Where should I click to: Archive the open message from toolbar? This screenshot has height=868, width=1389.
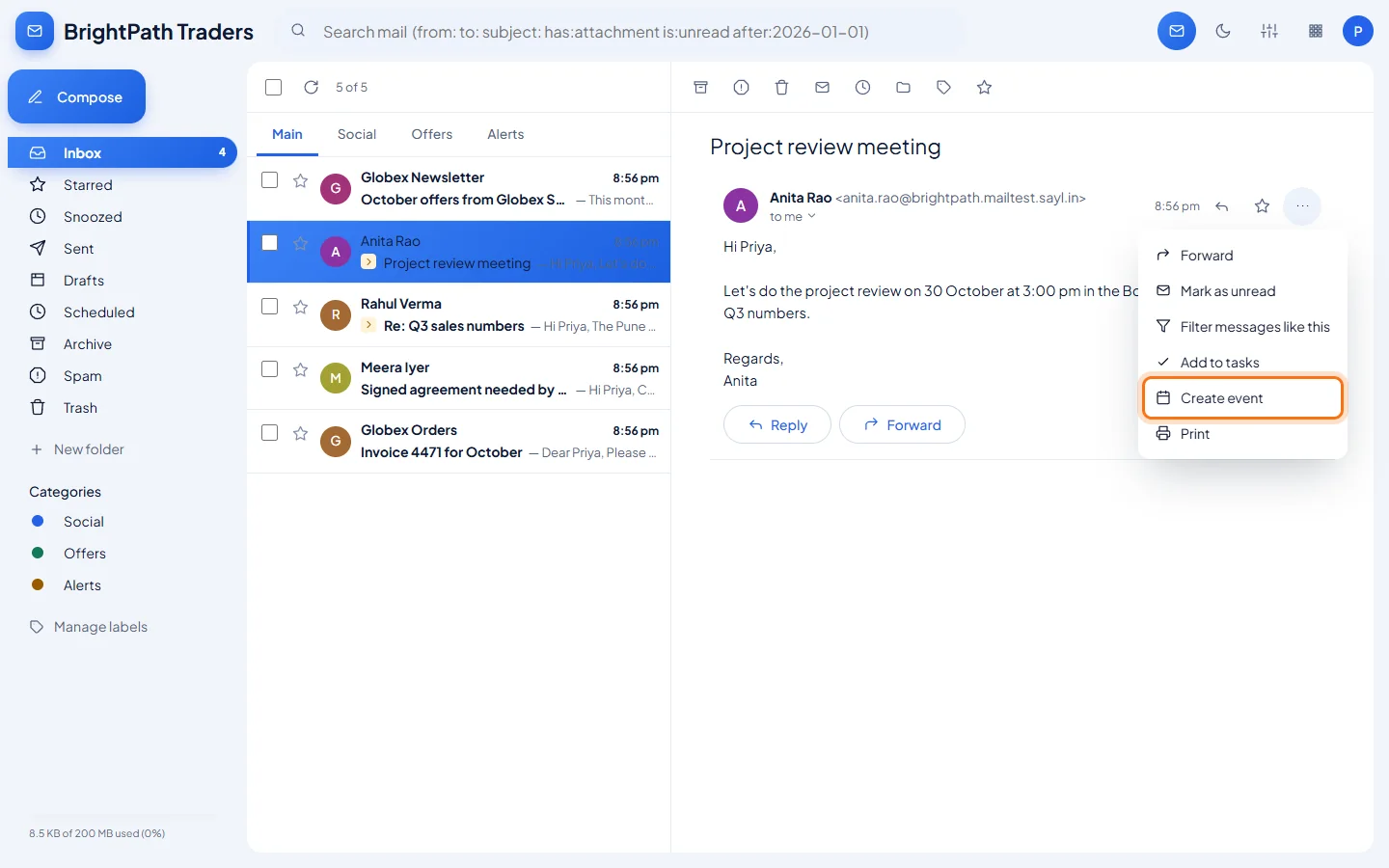[x=701, y=88]
